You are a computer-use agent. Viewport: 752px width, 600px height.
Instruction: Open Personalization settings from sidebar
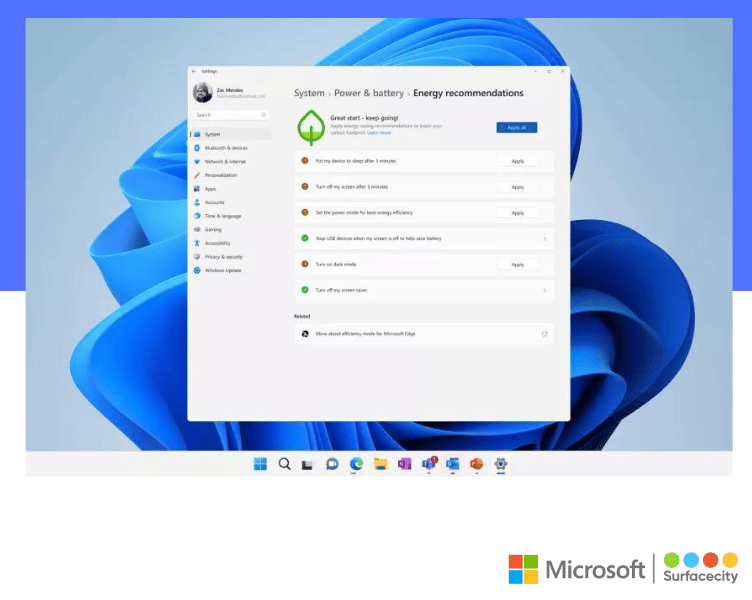221,175
